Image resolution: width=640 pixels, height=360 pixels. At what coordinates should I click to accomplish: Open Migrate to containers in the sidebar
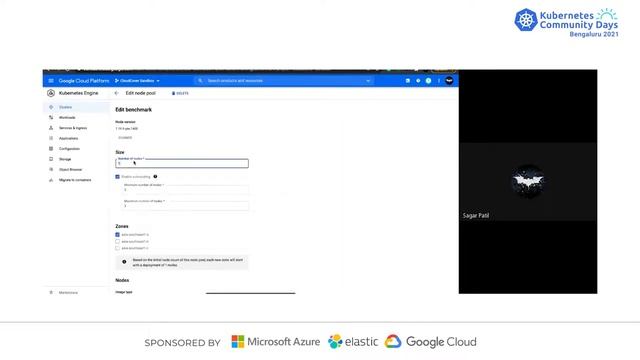[x=76, y=180]
